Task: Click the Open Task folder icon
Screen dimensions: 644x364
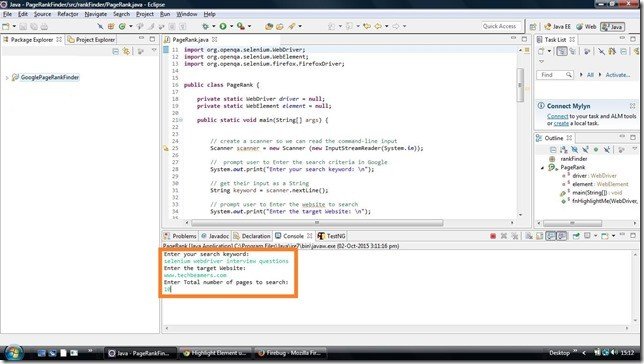Action: (x=279, y=26)
